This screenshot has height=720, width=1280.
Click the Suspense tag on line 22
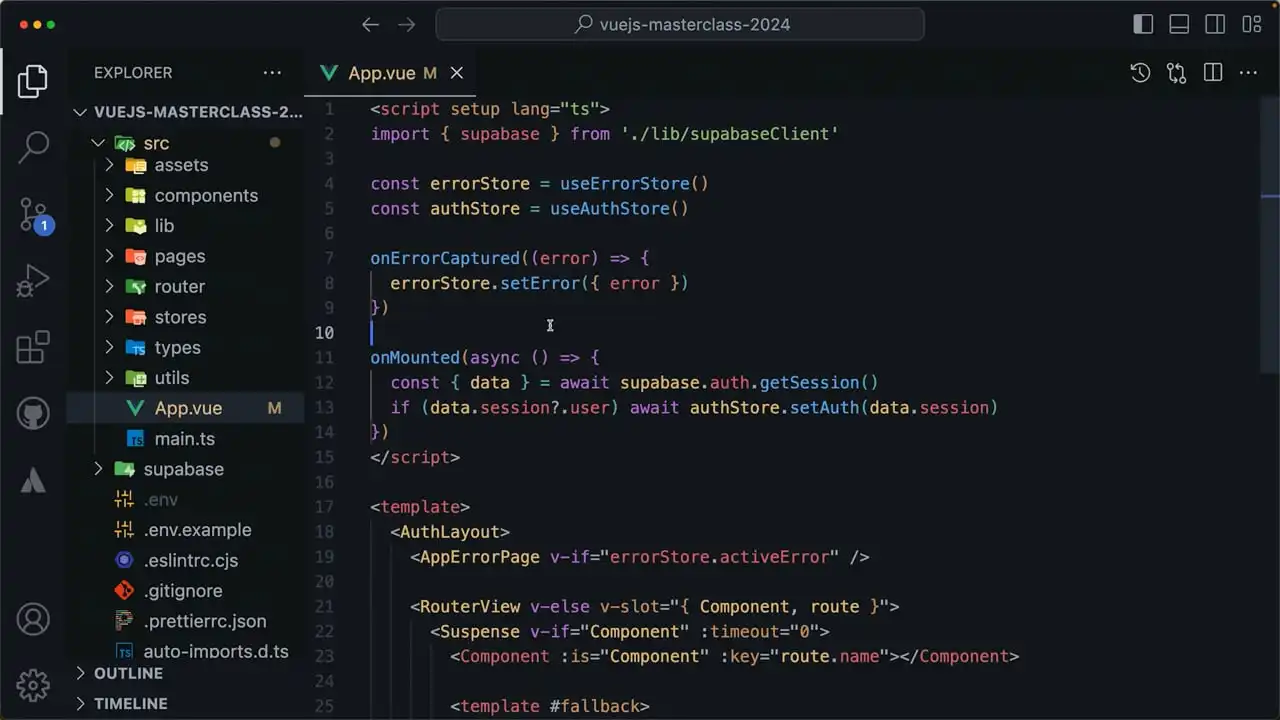(480, 632)
